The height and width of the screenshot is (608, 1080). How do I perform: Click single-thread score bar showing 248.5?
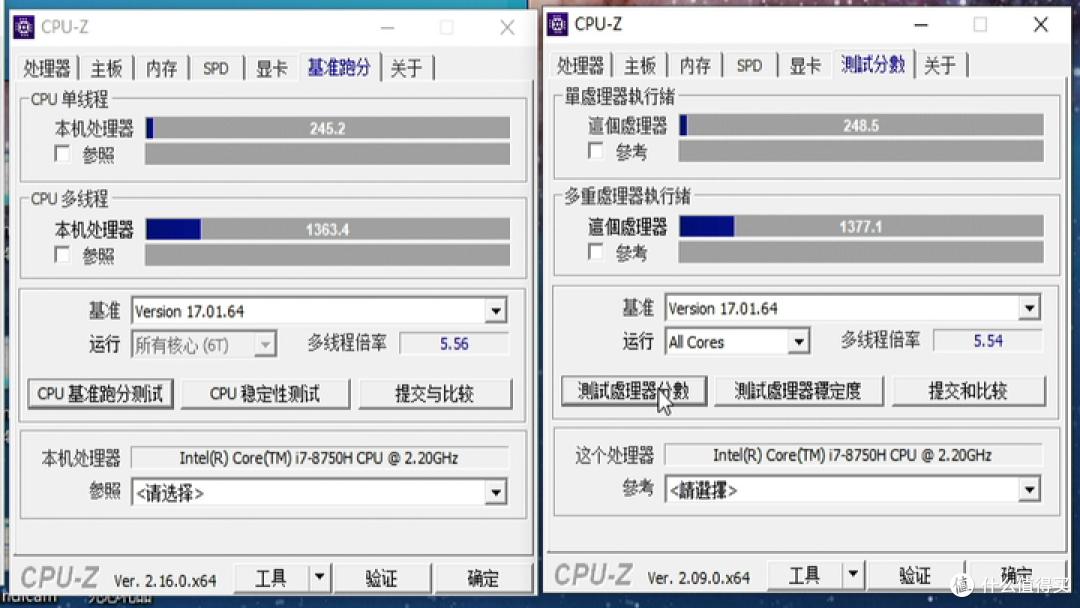tap(861, 125)
